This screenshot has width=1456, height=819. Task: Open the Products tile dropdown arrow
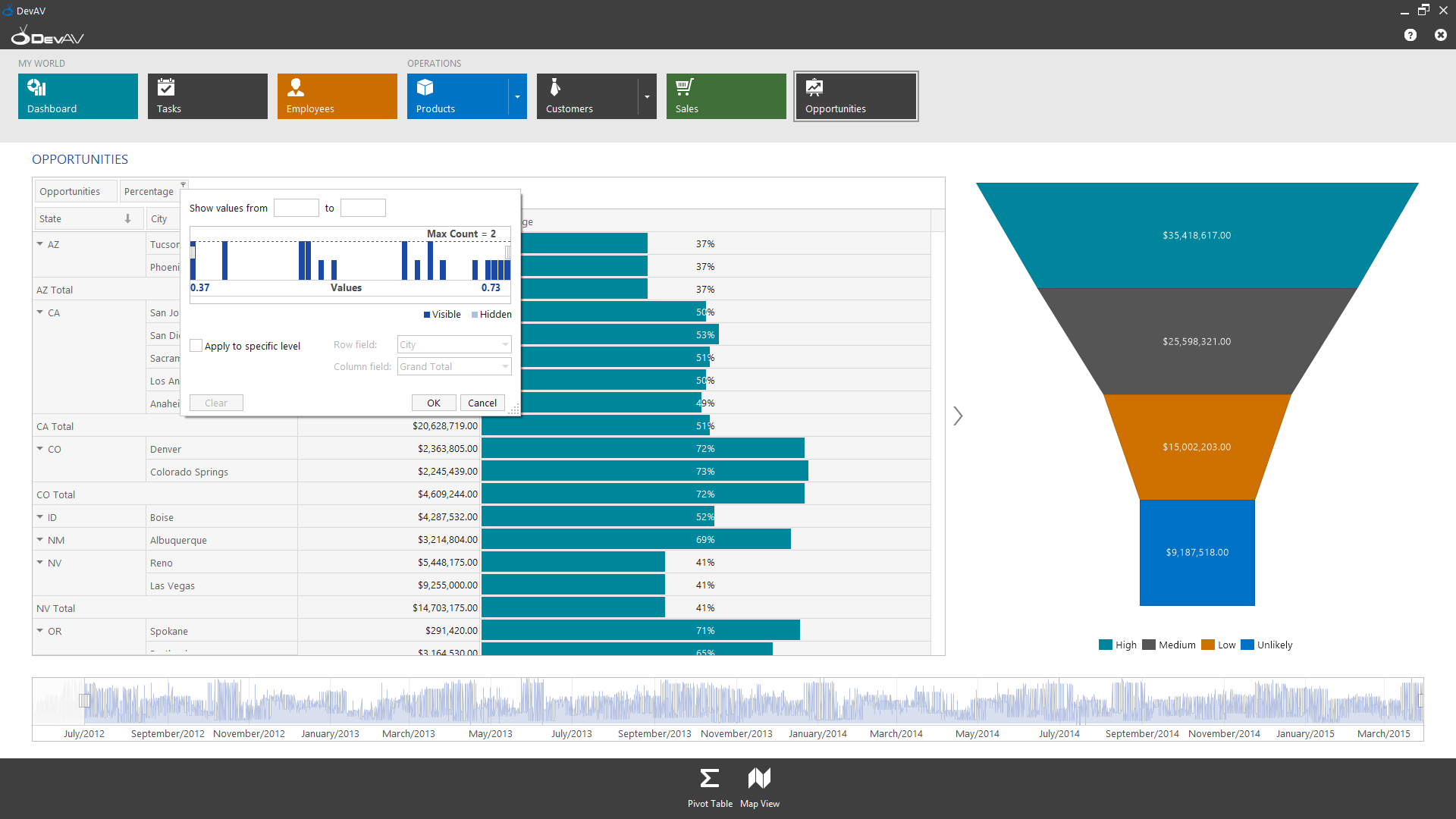tap(518, 97)
